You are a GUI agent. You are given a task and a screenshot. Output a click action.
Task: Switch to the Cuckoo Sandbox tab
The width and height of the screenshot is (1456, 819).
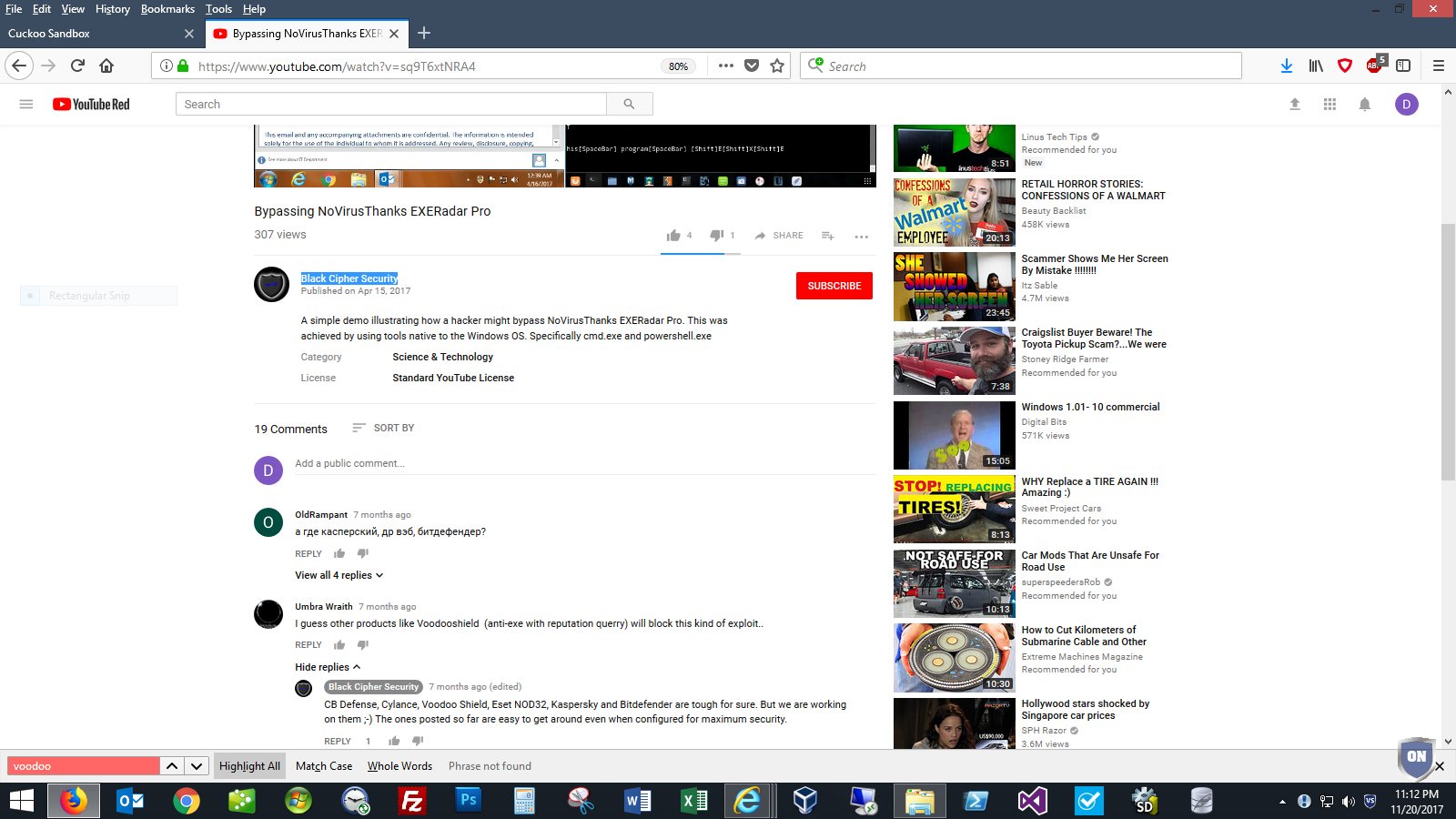point(100,34)
